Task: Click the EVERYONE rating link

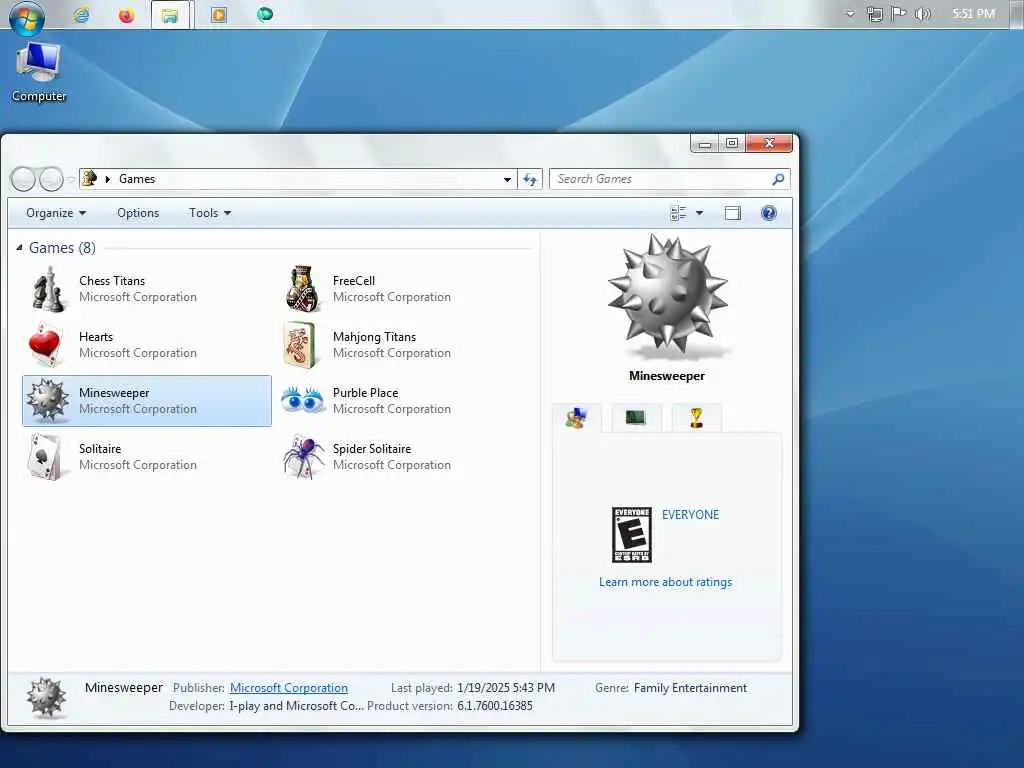Action: click(690, 515)
